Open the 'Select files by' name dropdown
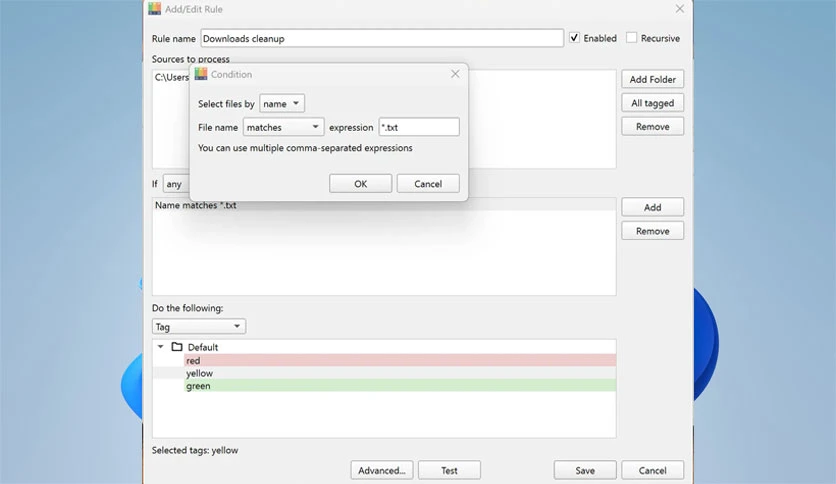The image size is (836, 484). tap(282, 103)
